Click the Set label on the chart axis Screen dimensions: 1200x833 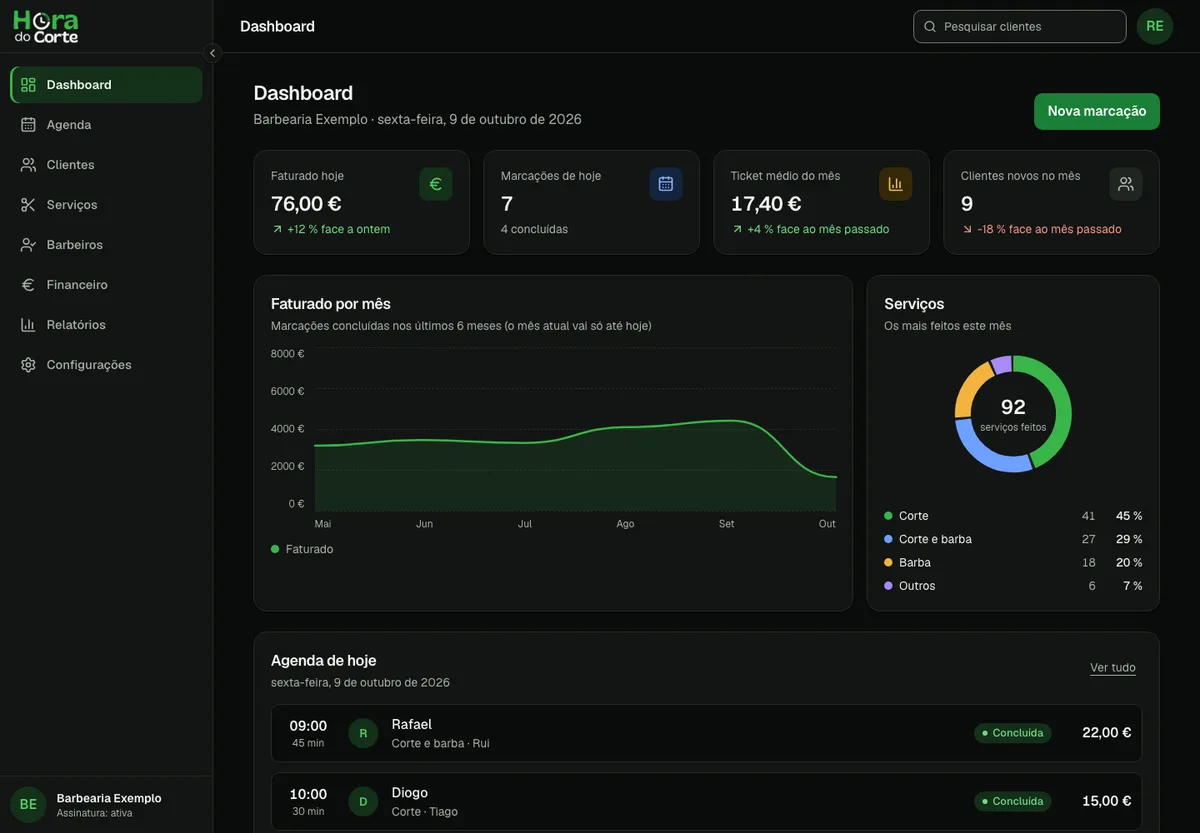pyautogui.click(x=727, y=524)
